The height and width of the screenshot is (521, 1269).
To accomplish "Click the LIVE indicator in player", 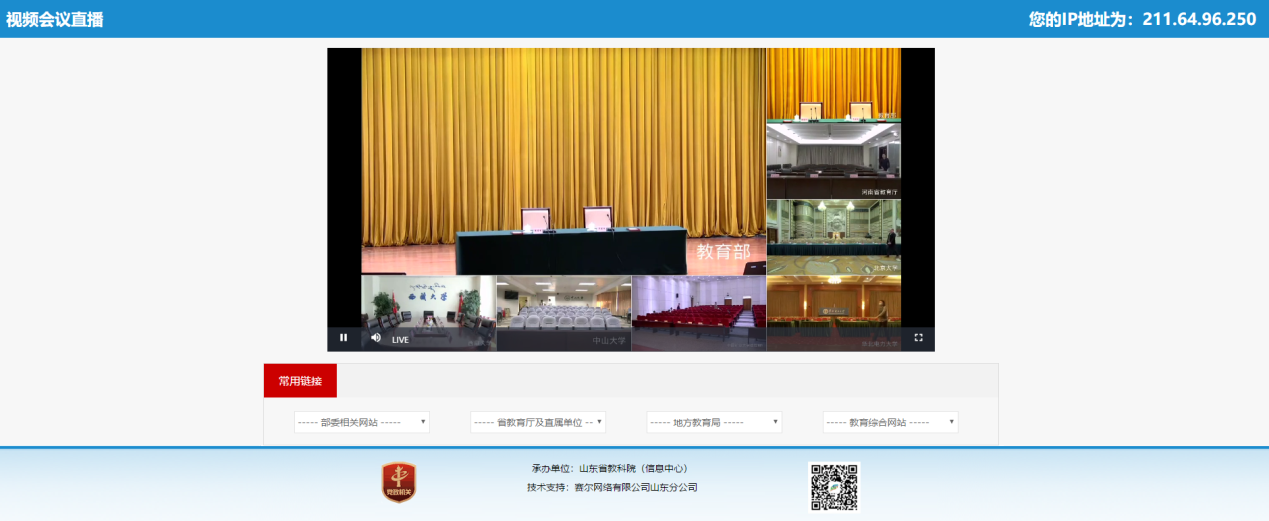I will 400,340.
